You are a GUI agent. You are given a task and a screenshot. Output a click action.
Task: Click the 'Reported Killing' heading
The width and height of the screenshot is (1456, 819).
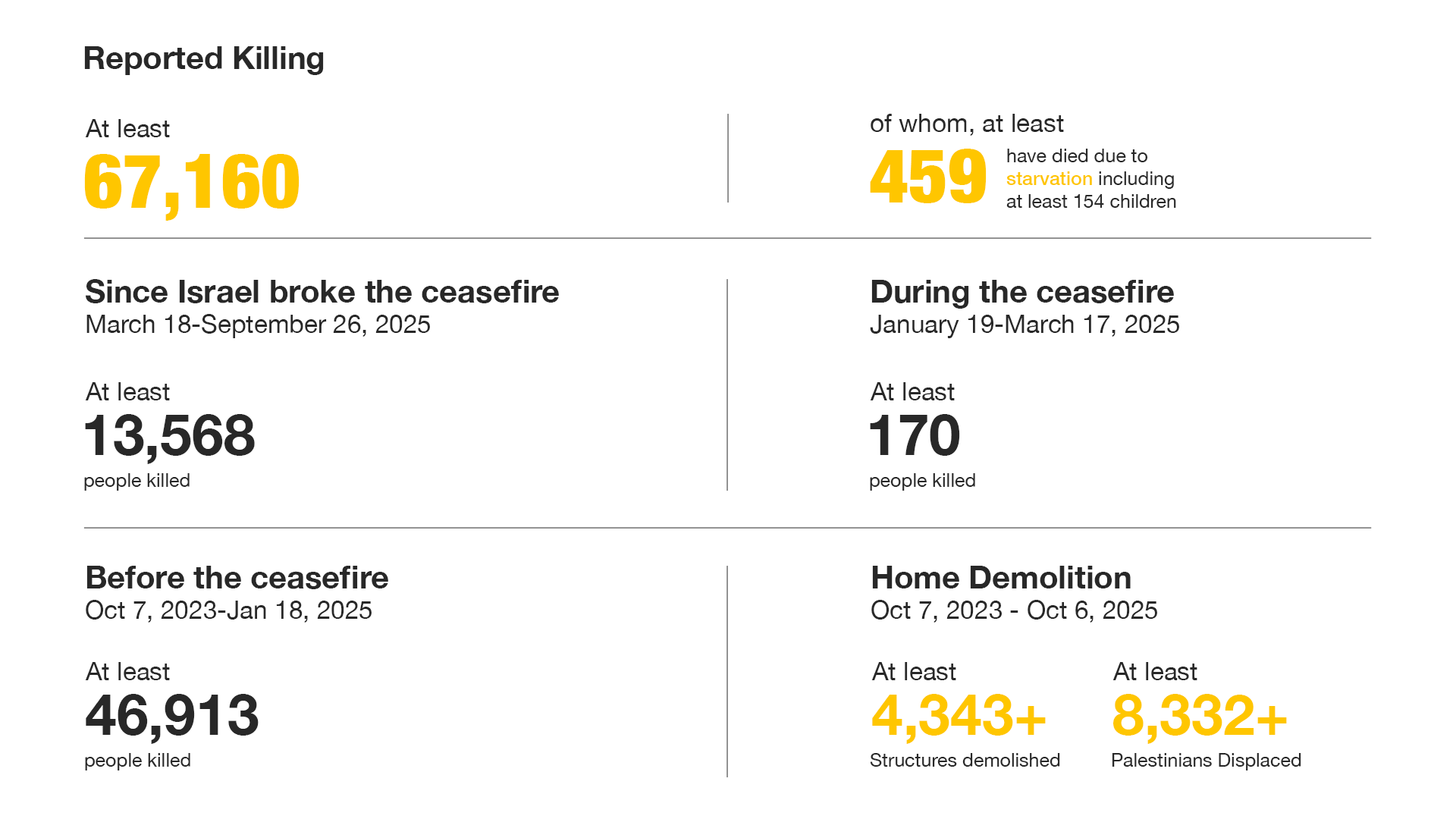[x=203, y=58]
